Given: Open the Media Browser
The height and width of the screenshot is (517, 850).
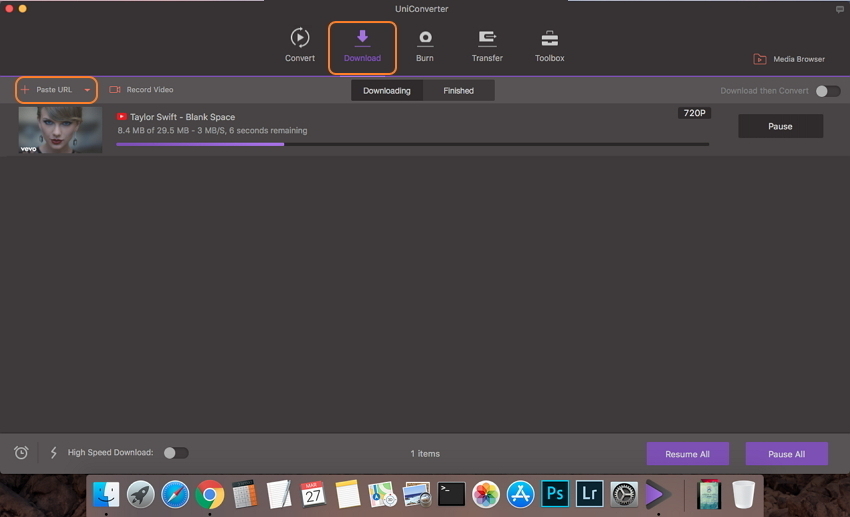Looking at the screenshot, I should click(789, 59).
